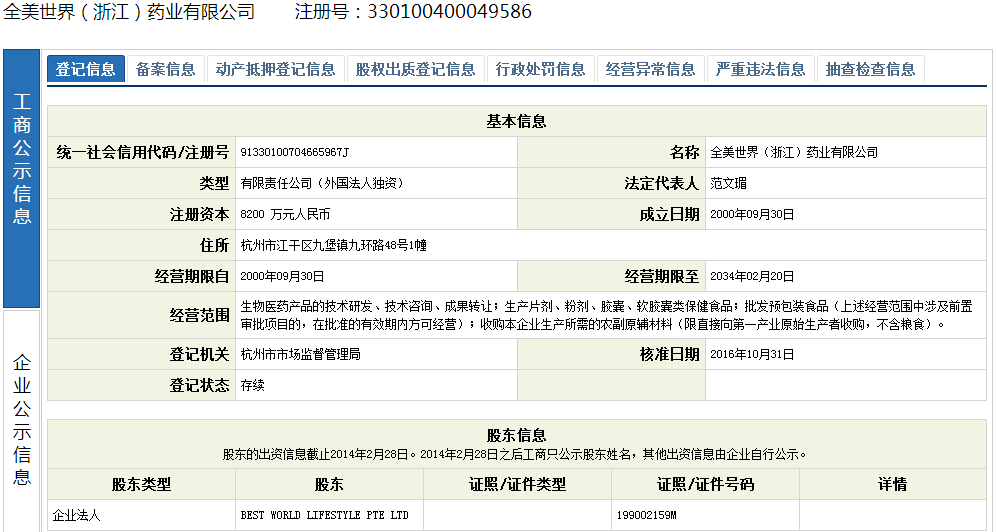Click certificate number 199002159M
The image size is (996, 532).
click(647, 515)
